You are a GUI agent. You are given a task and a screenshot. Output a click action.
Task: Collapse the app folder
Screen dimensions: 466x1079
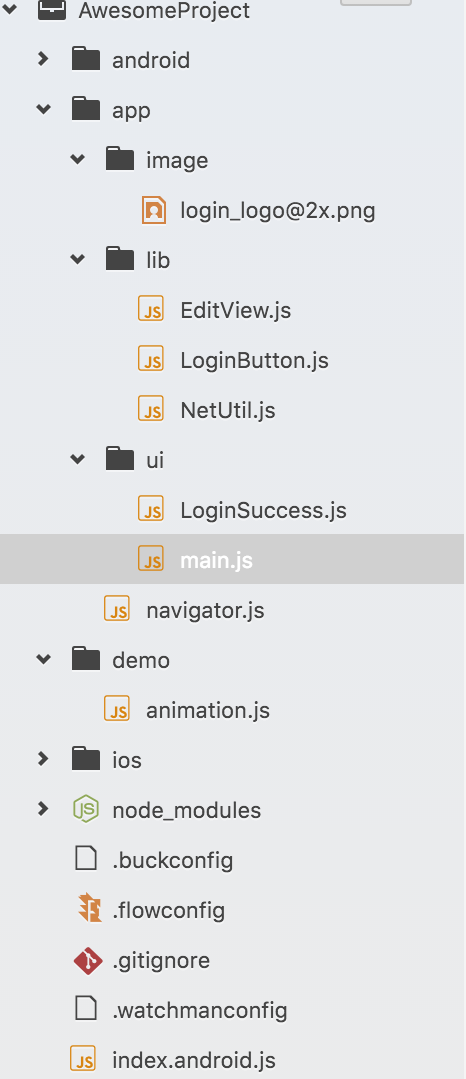43,109
